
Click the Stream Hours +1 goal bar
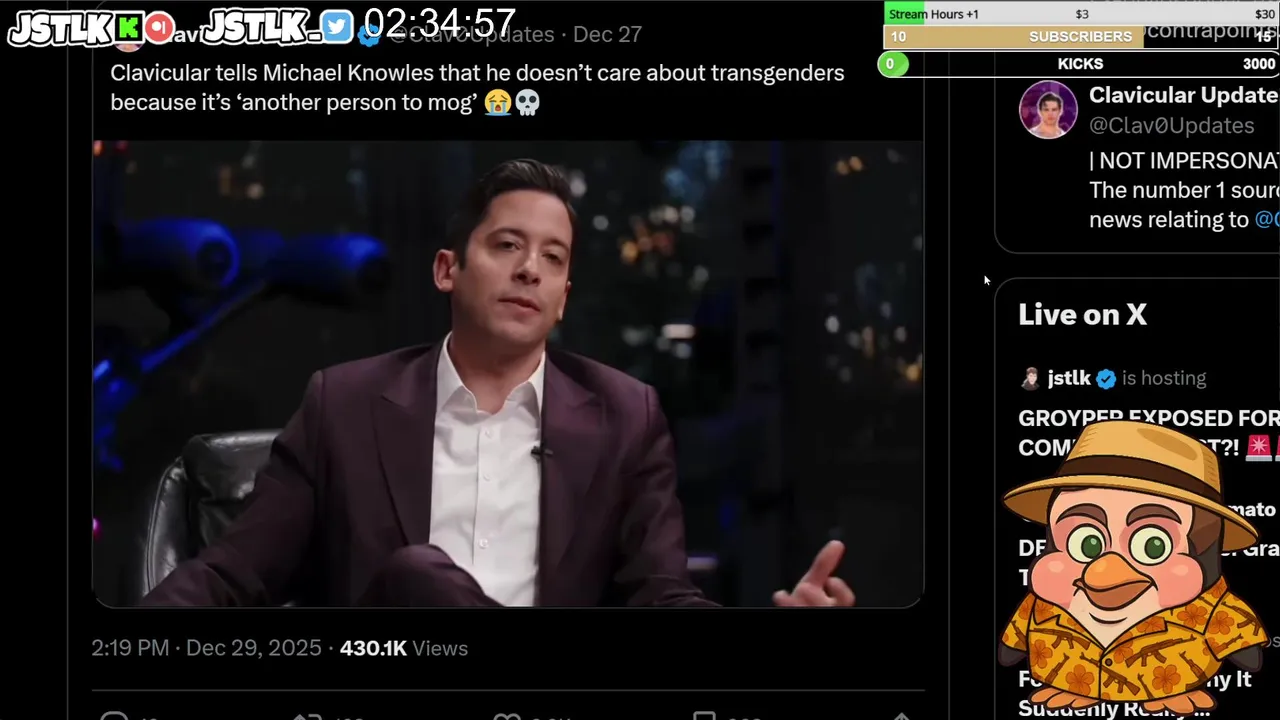coord(1080,13)
